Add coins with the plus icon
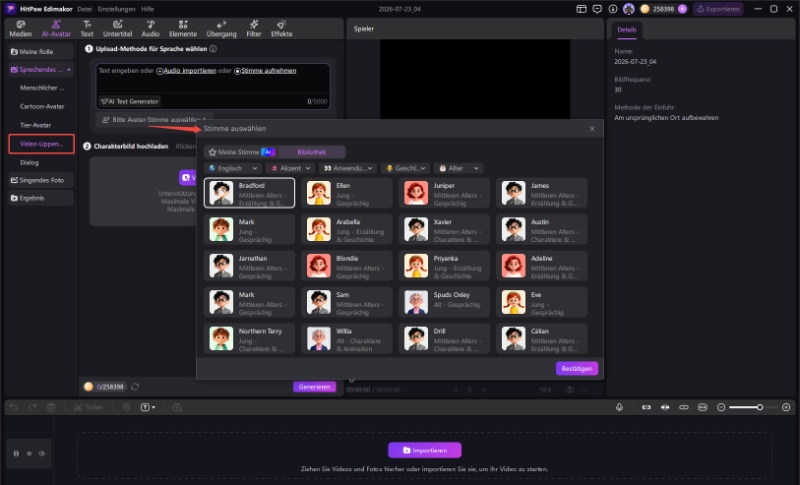The image size is (800, 485). (x=682, y=9)
